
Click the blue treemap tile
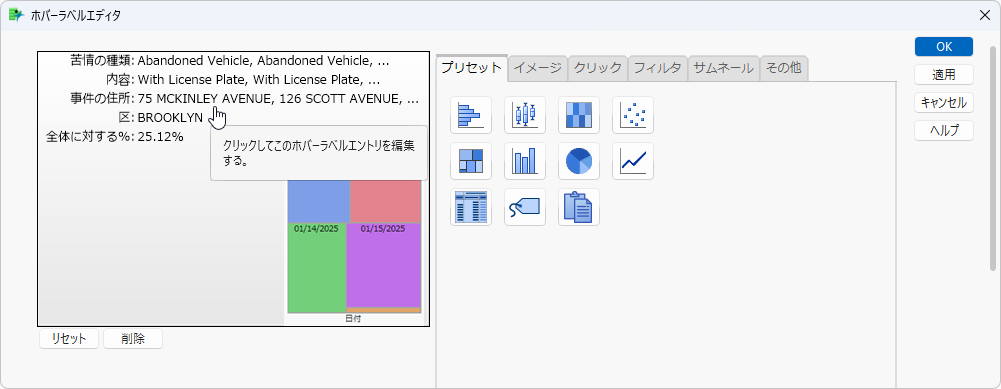(x=319, y=201)
